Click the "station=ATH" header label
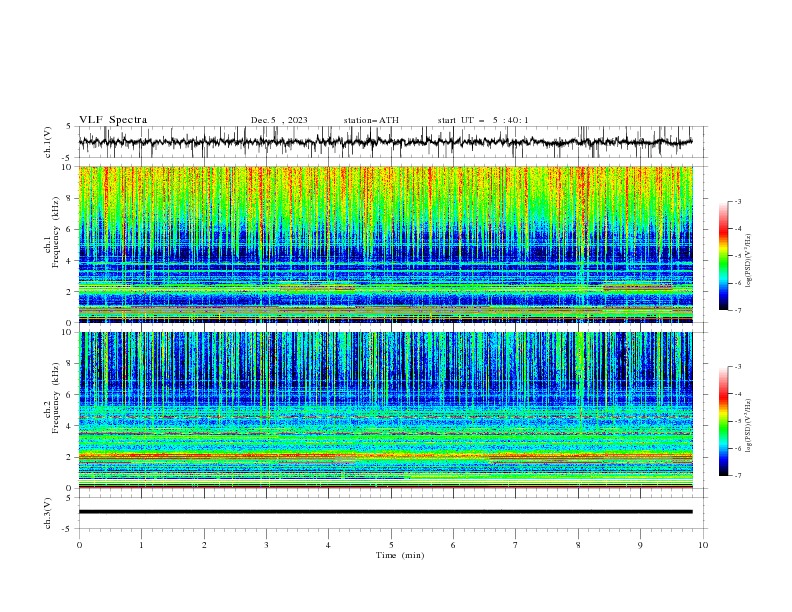 click(371, 120)
